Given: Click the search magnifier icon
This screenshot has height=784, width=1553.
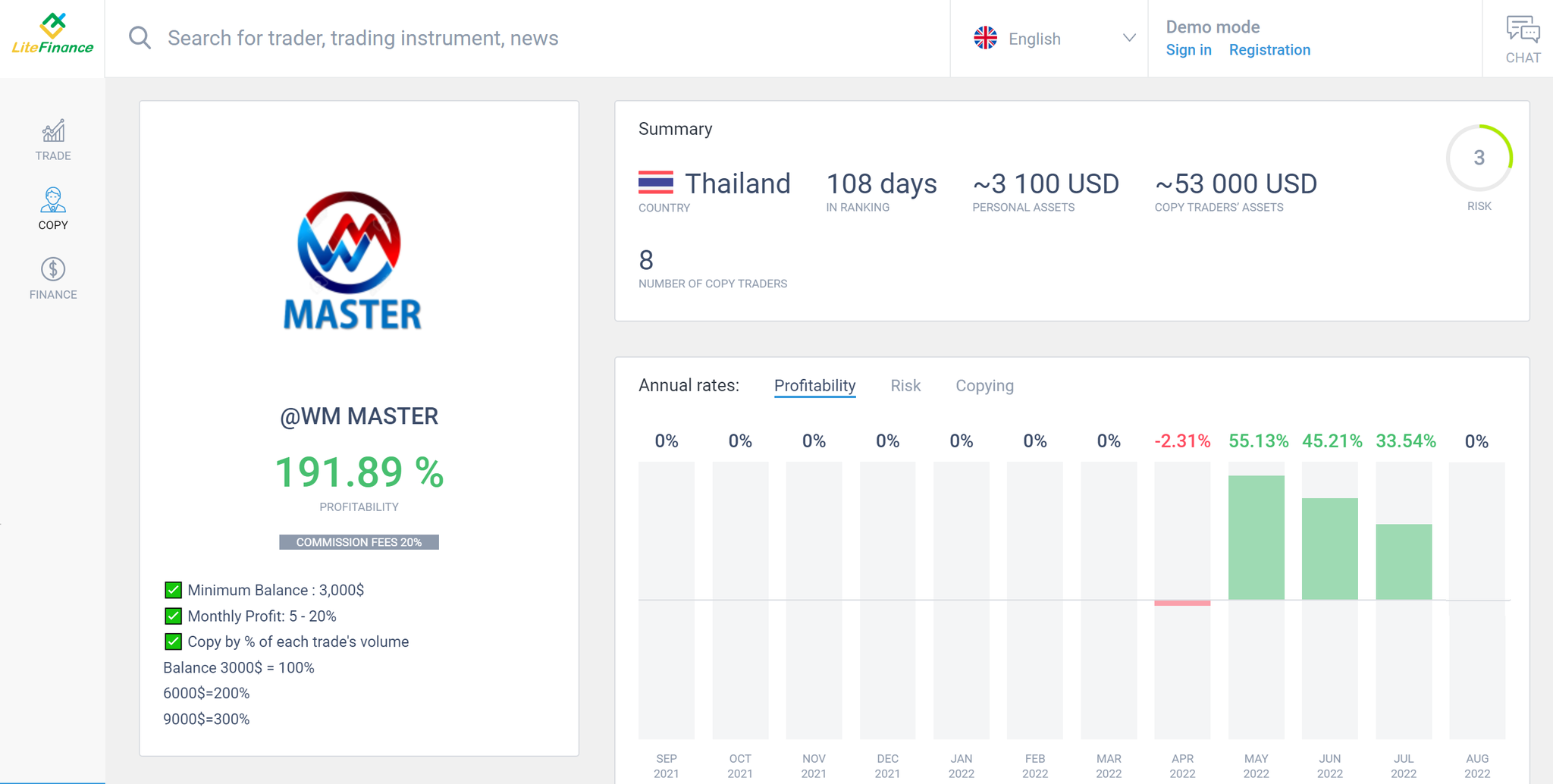Looking at the screenshot, I should click(140, 38).
